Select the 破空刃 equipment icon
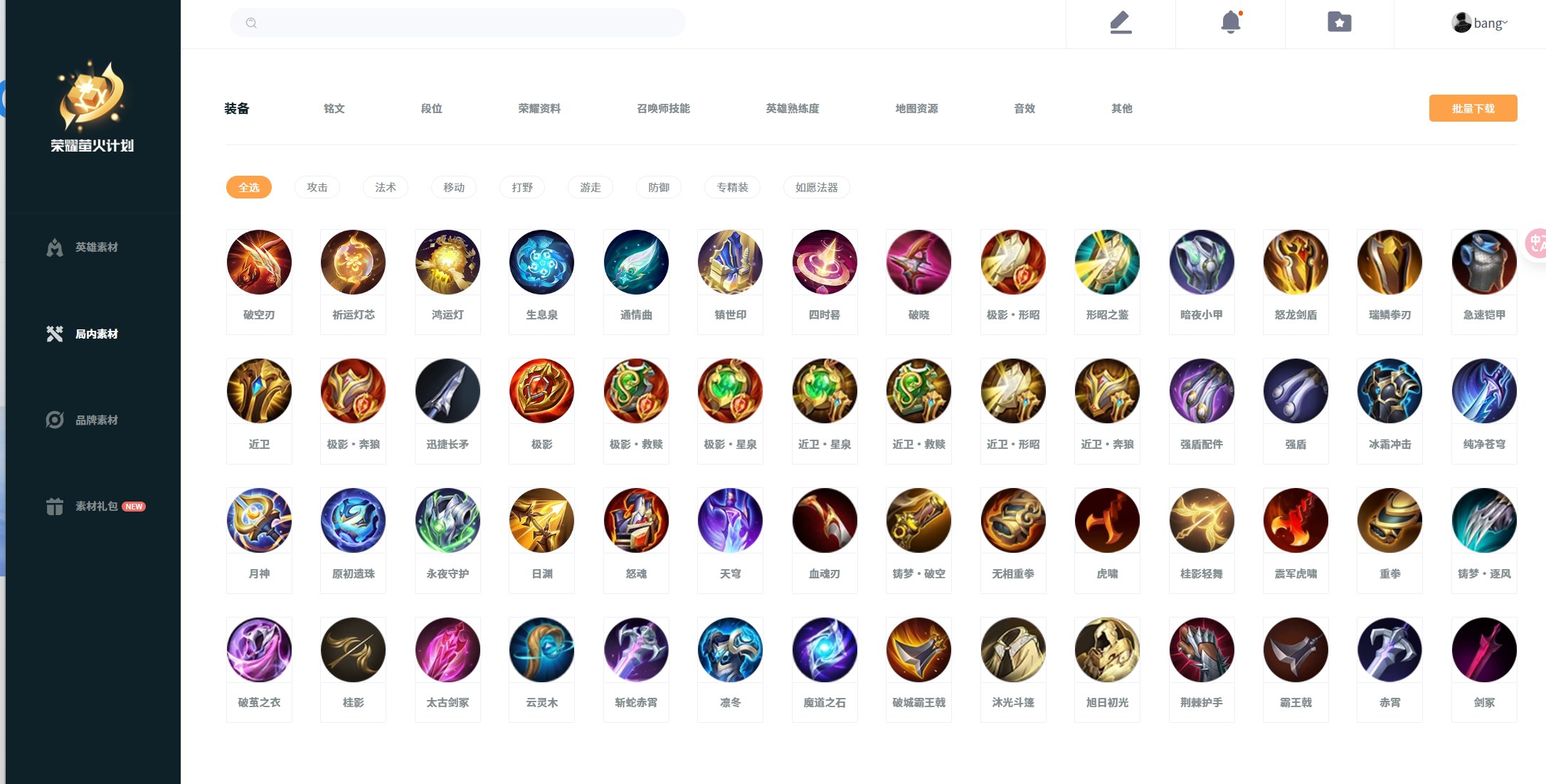Image resolution: width=1546 pixels, height=784 pixels. [259, 263]
